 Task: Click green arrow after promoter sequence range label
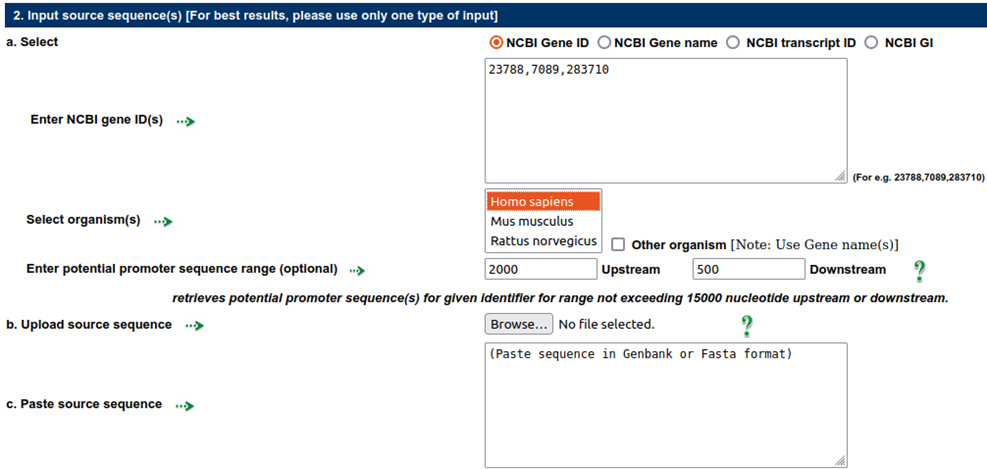click(358, 271)
